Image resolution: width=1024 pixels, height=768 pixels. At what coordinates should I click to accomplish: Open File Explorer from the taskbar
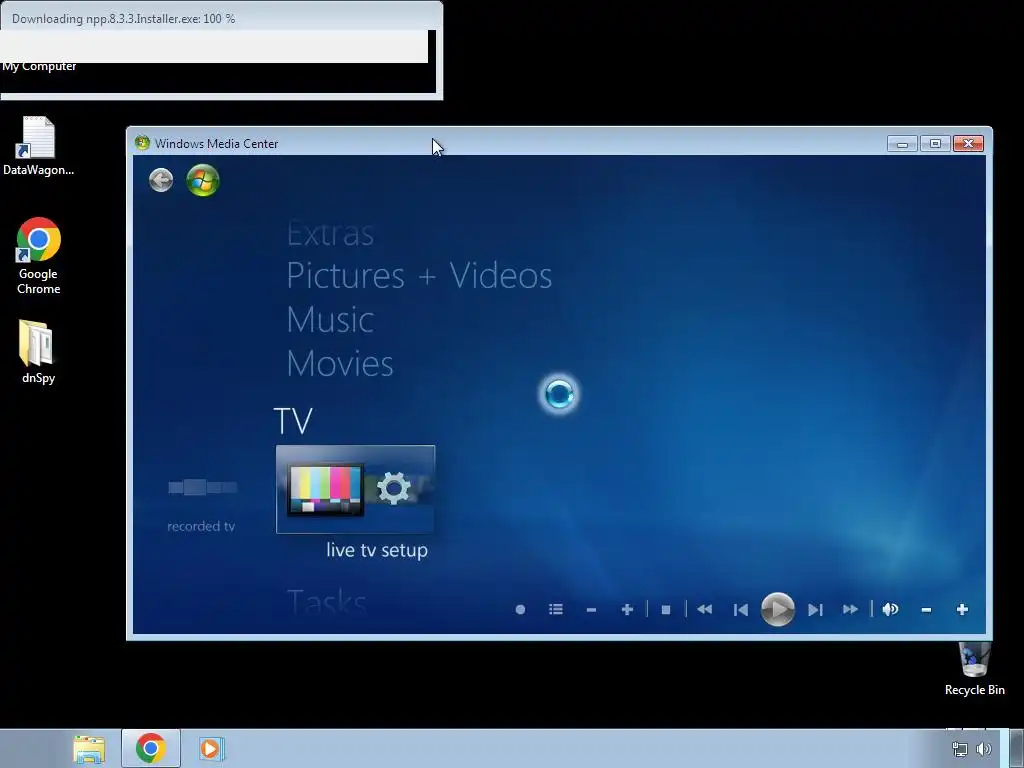89,749
